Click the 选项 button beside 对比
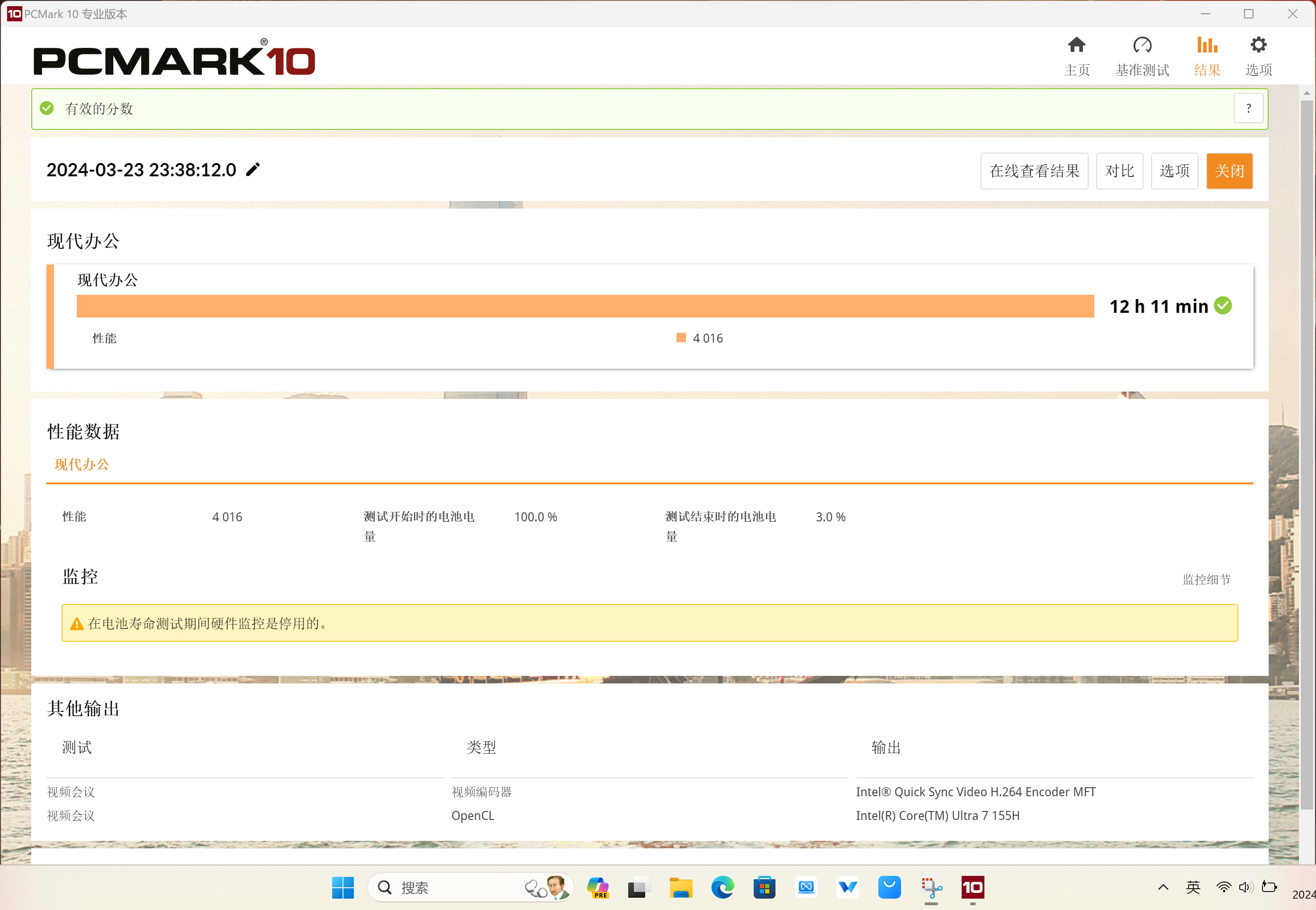Viewport: 1316px width, 910px height. (1174, 171)
